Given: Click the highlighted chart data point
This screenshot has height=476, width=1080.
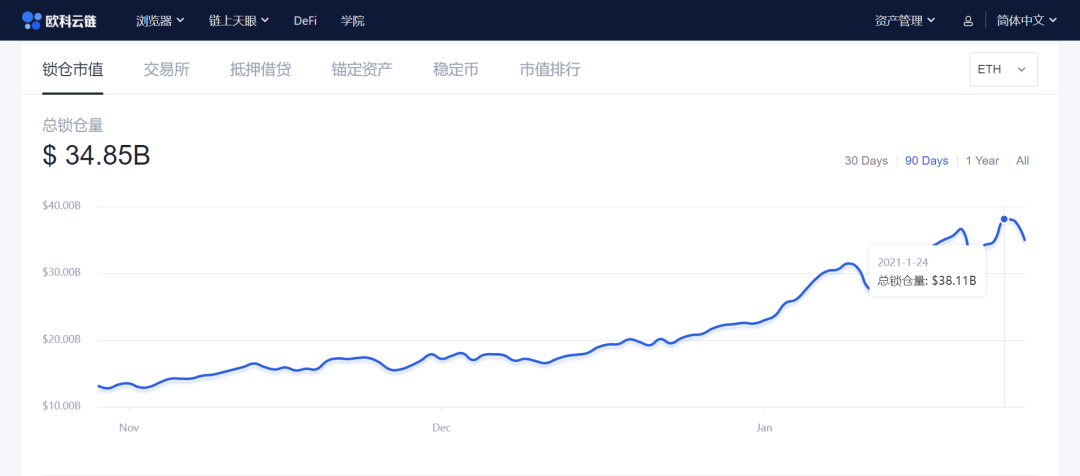Looking at the screenshot, I should tap(1004, 219).
